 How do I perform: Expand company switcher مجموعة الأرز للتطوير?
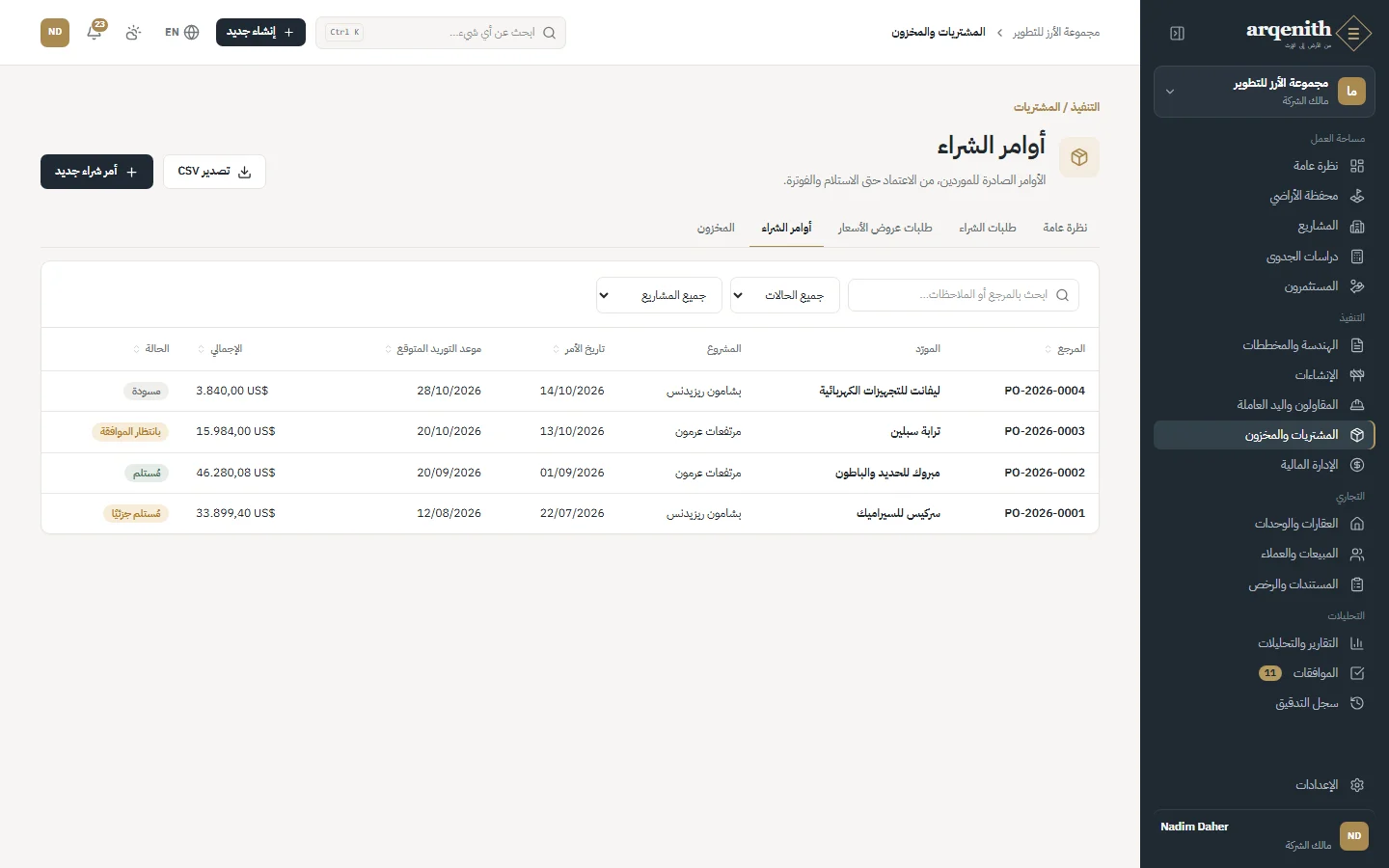point(1265,92)
